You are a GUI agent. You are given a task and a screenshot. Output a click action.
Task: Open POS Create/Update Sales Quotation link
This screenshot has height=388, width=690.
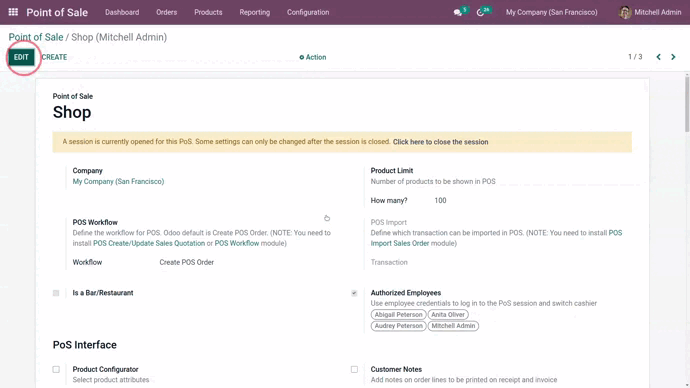tap(149, 243)
